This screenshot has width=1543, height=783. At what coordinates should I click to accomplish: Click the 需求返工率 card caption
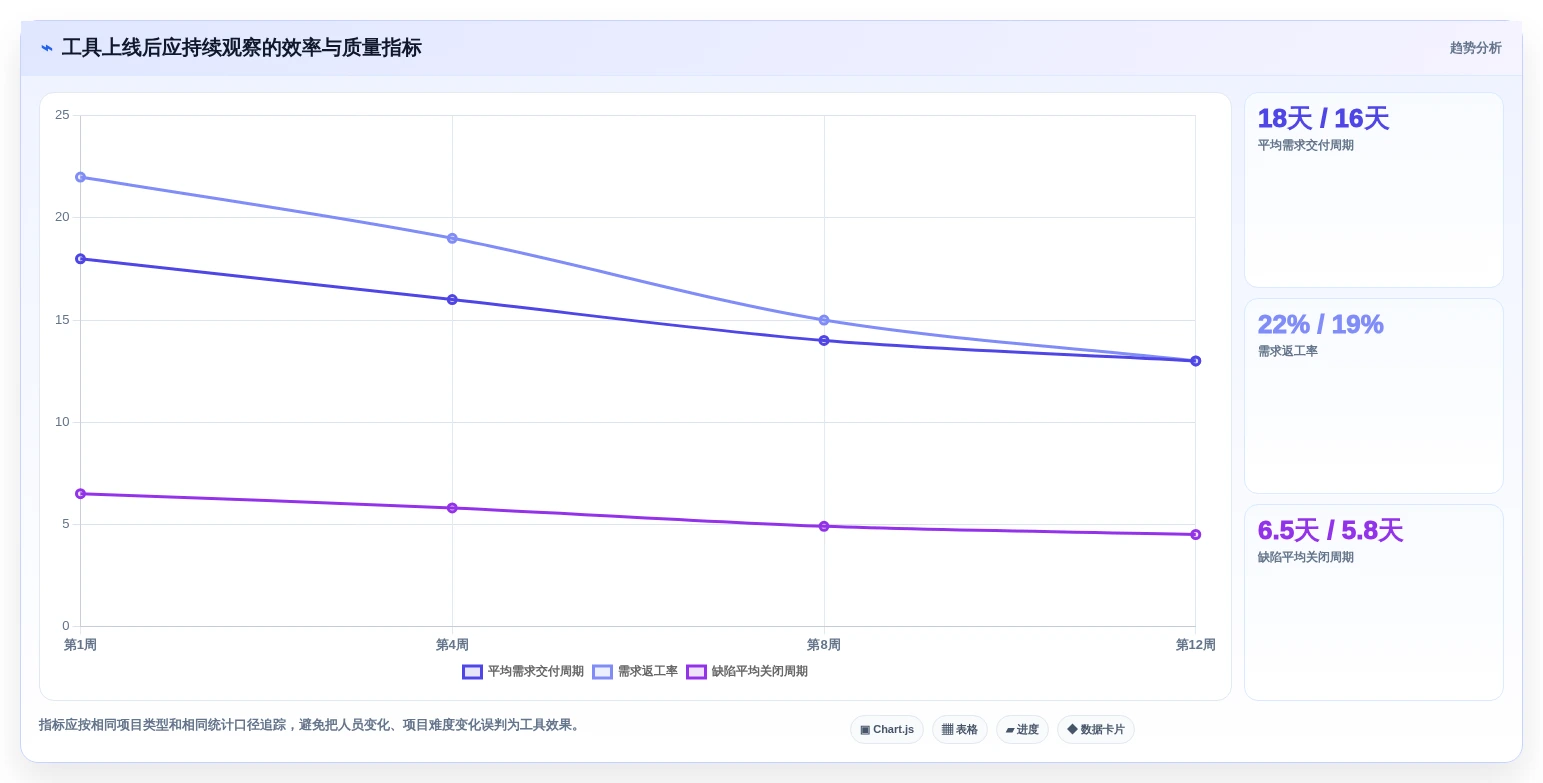(x=1288, y=351)
